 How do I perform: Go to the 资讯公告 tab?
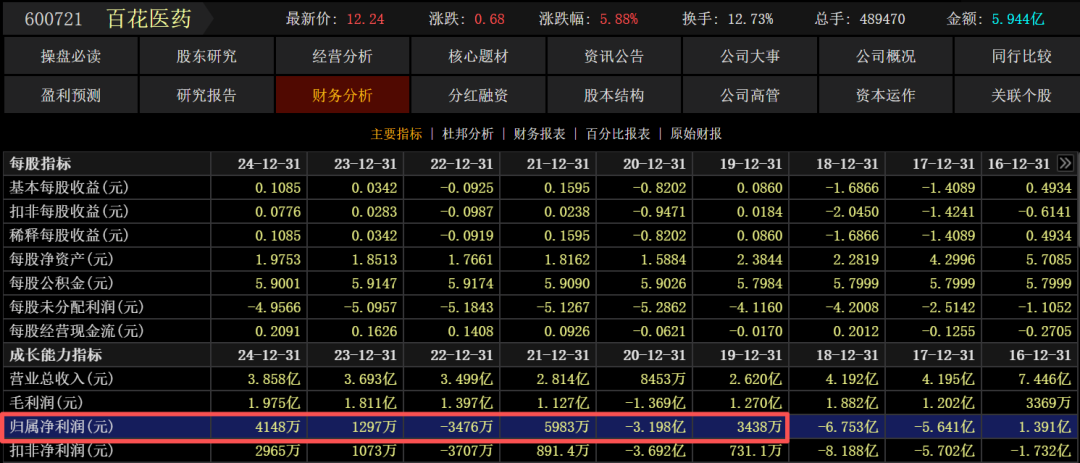pyautogui.click(x=614, y=57)
